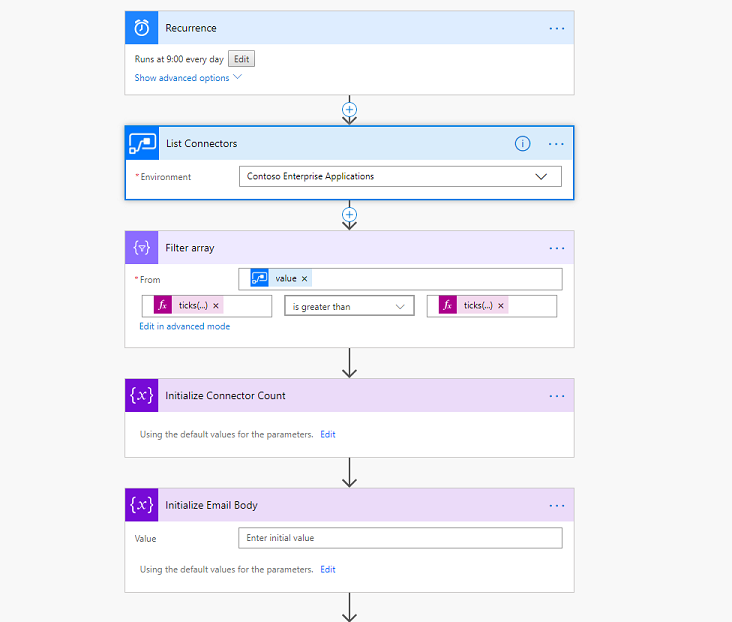
Task: Open the 'is greater than' operator dropdown
Action: 349,307
